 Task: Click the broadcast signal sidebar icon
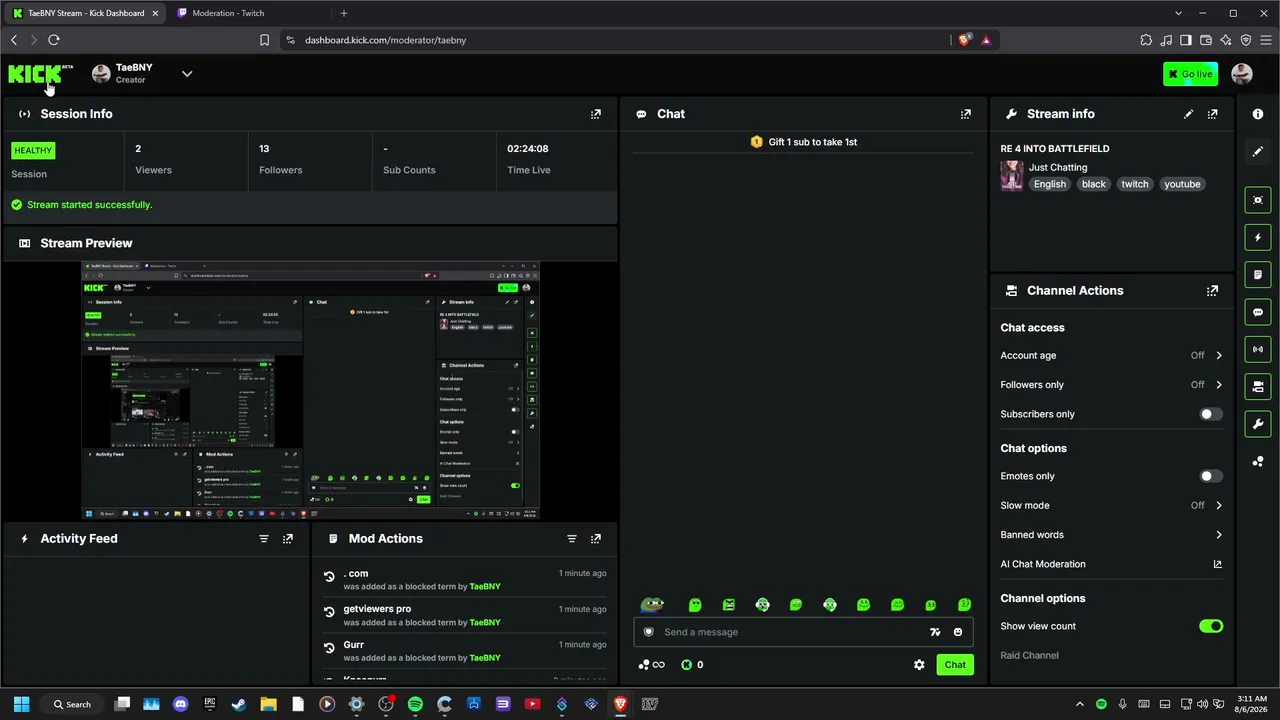[1258, 349]
